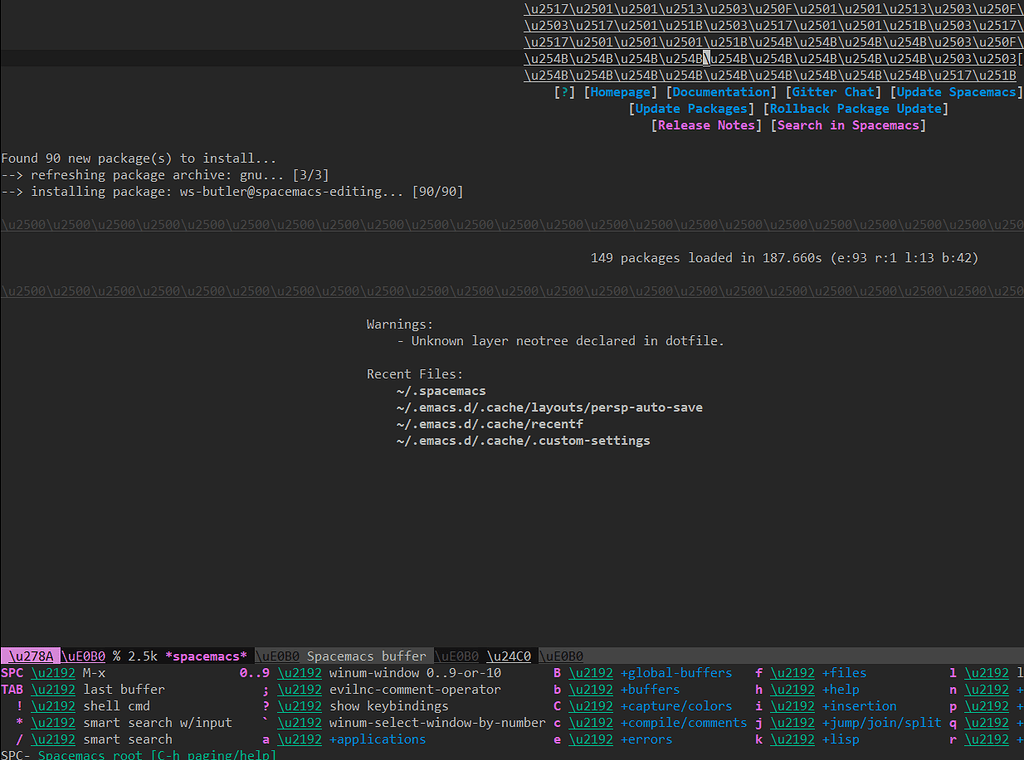Image resolution: width=1024 pixels, height=760 pixels.
Task: Join the Gitter Chat
Action: click(833, 91)
